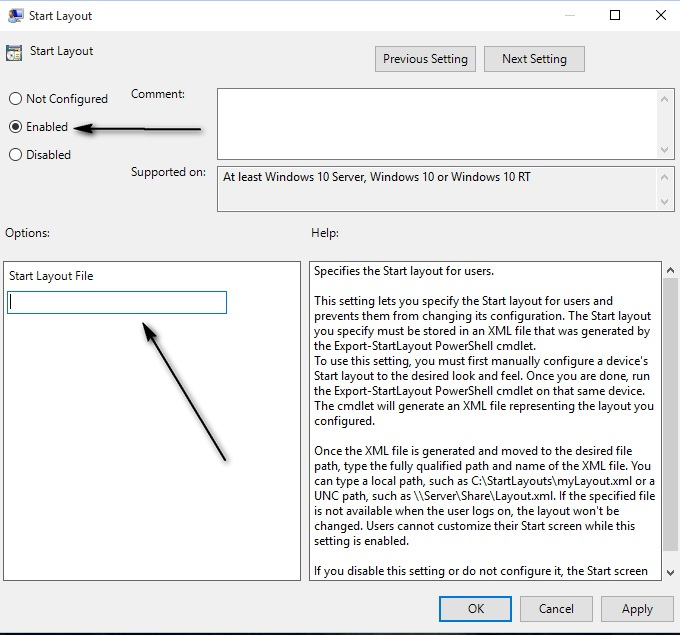Click 'At least Windows 10 Server' supported text
The height and width of the screenshot is (635, 680).
tap(377, 177)
